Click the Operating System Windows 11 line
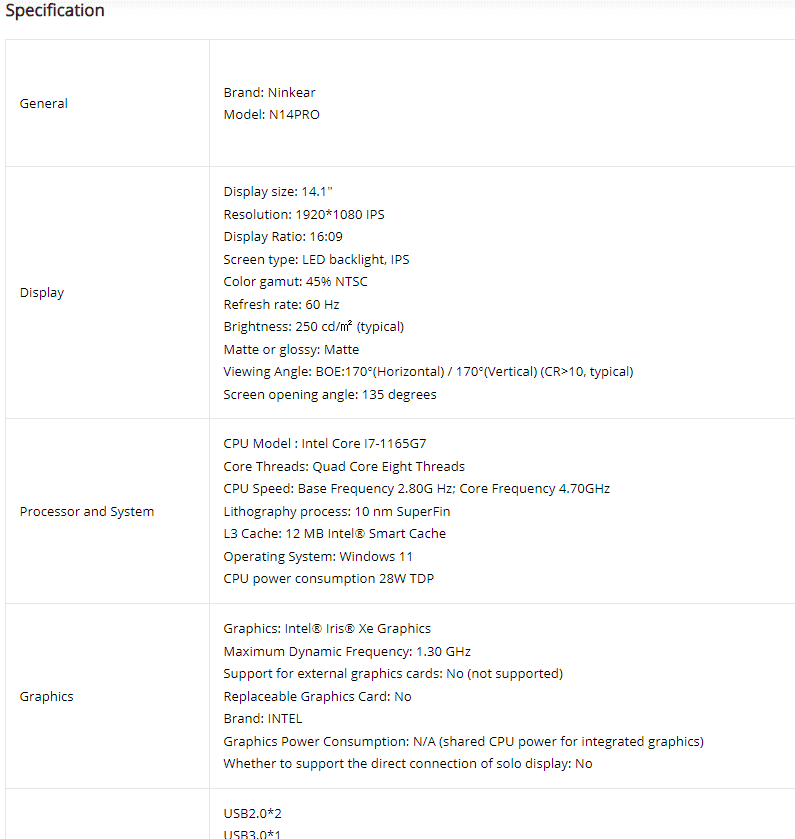Viewport: 795px width, 839px height. coord(318,556)
